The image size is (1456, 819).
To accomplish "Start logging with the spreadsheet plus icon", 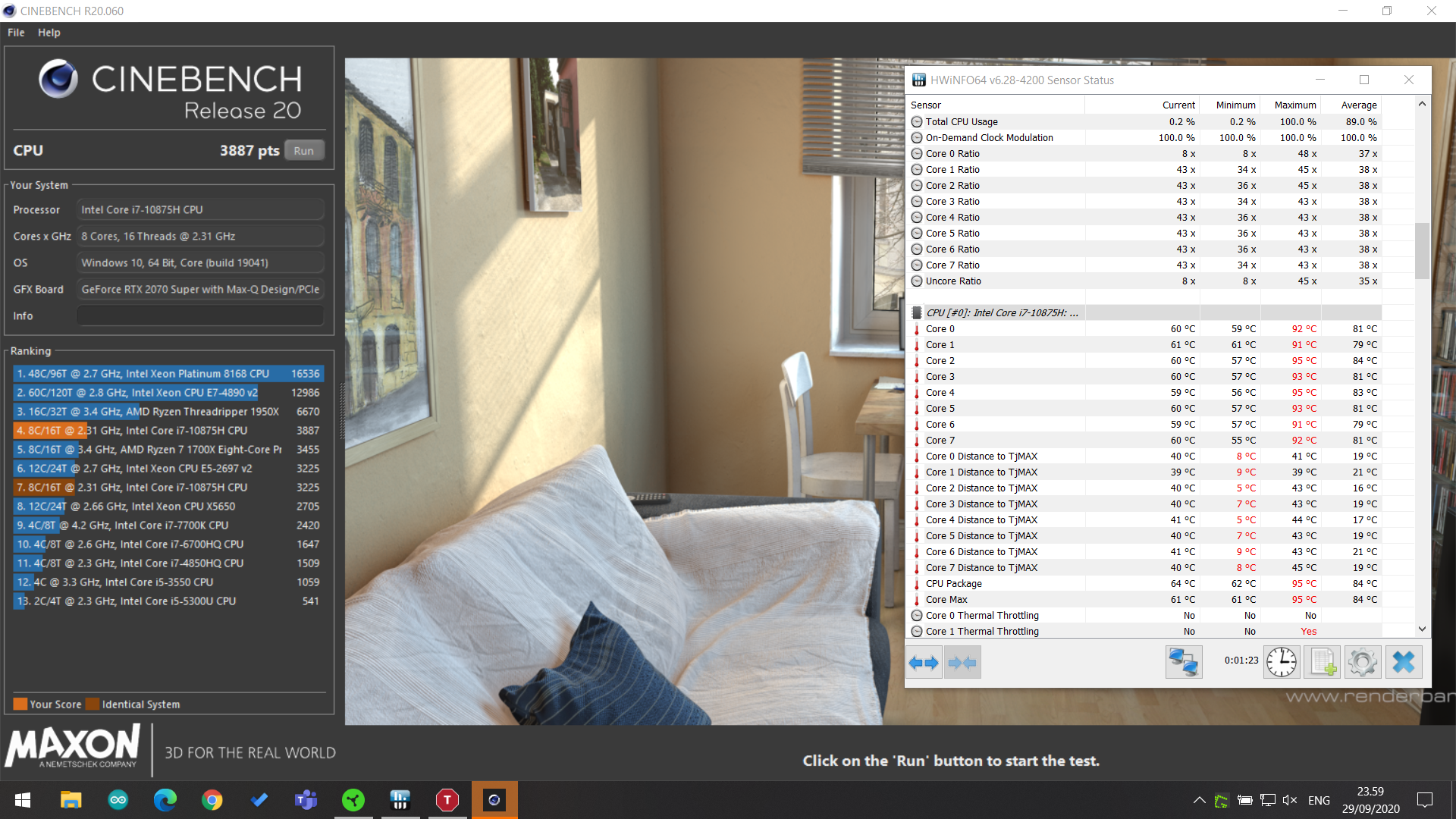I will pyautogui.click(x=1322, y=662).
